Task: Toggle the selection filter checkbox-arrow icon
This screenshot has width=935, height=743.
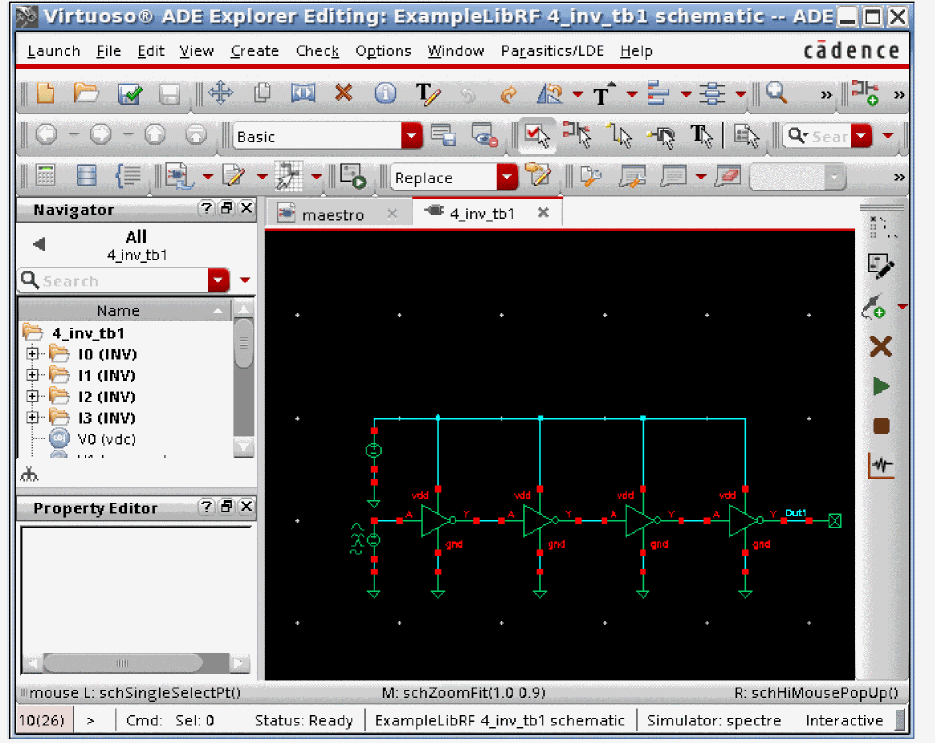Action: click(538, 136)
